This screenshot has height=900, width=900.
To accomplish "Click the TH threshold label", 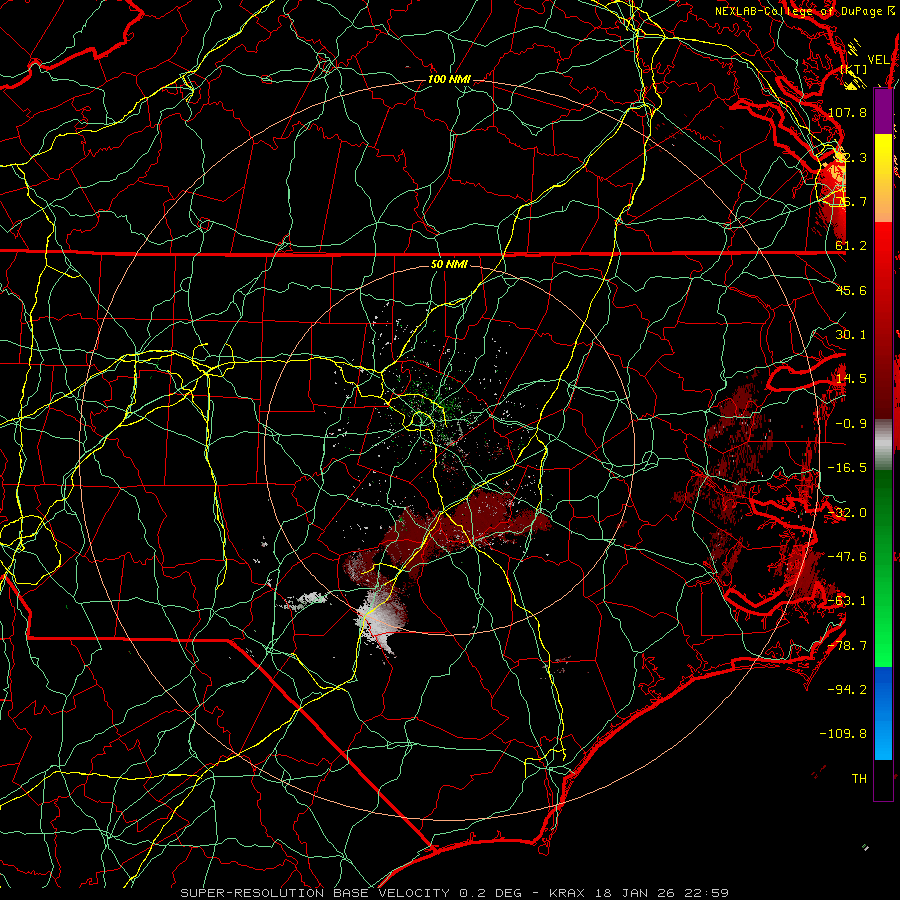I will pyautogui.click(x=859, y=779).
